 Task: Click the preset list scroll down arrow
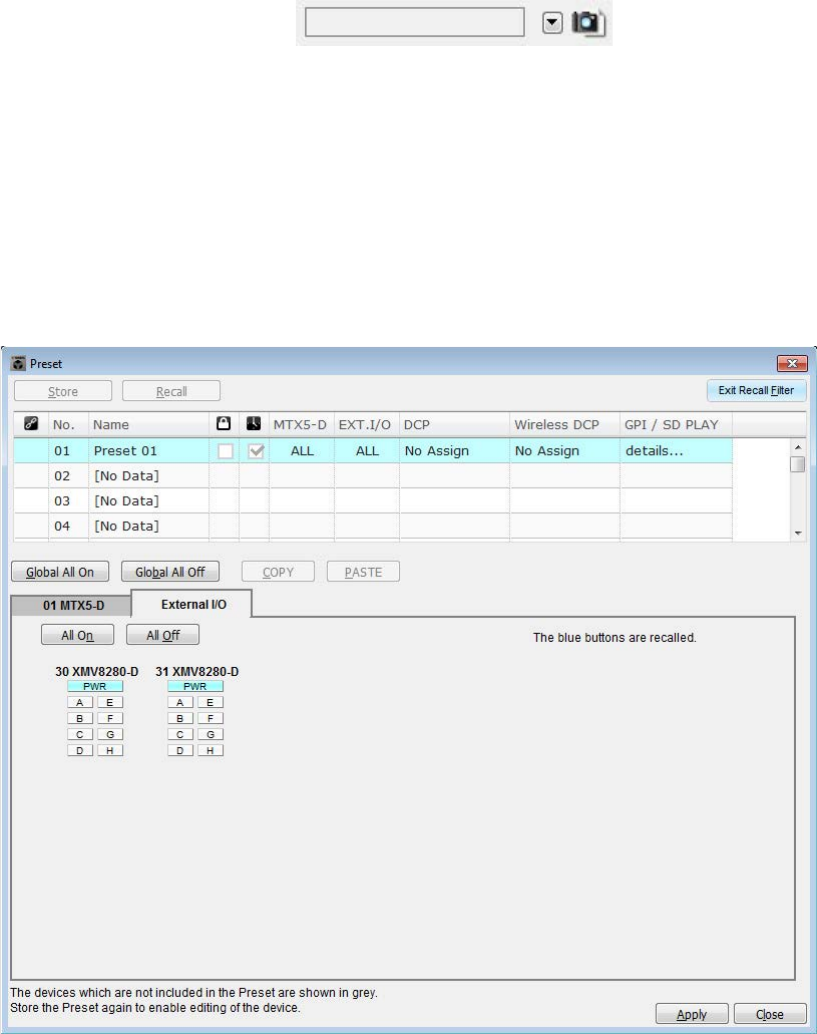pyautogui.click(x=798, y=533)
